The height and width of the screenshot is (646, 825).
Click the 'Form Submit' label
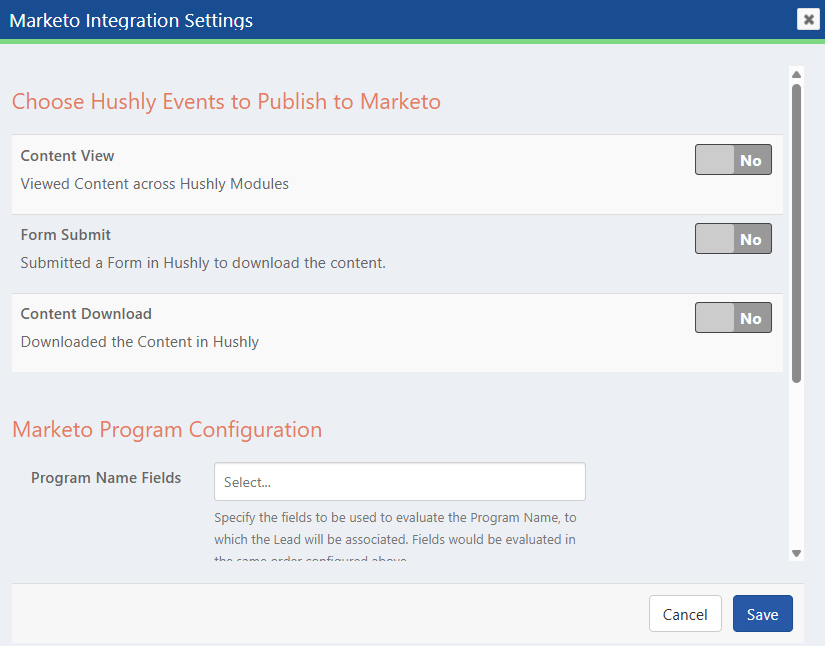(66, 235)
